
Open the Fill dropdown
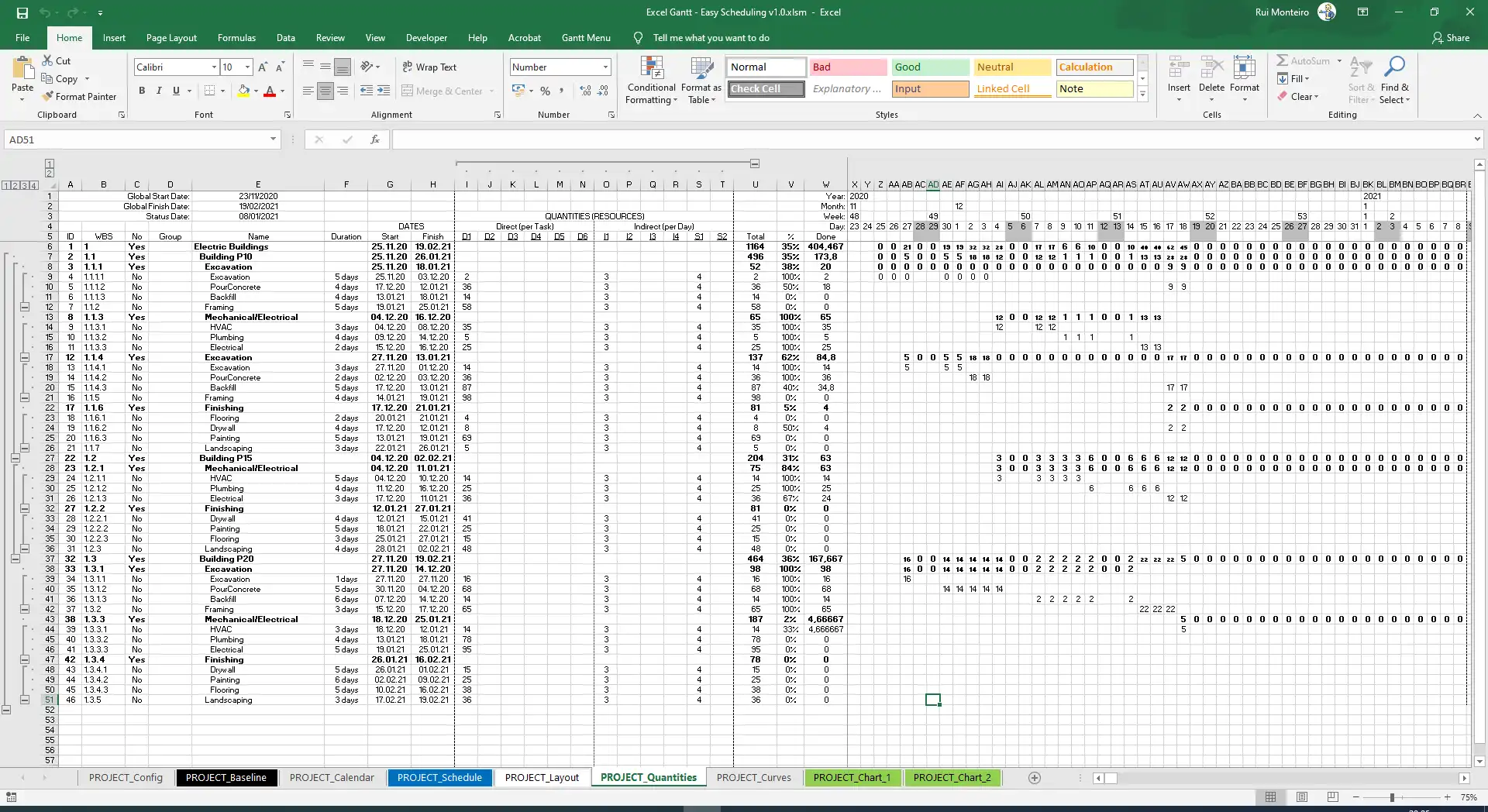[x=1293, y=78]
